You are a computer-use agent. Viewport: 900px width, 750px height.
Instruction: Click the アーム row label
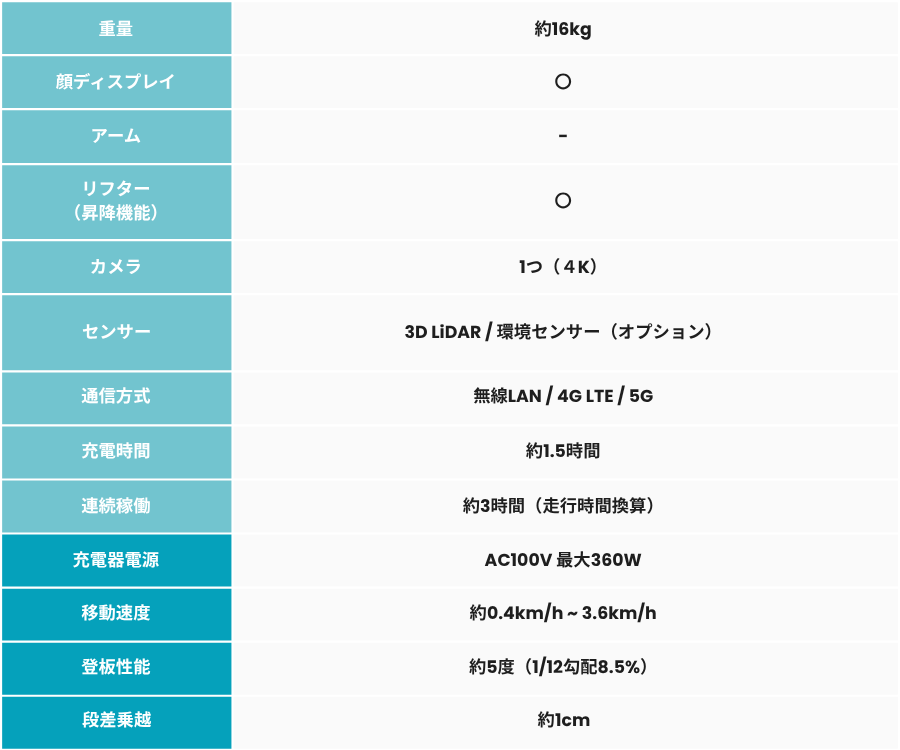[116, 136]
